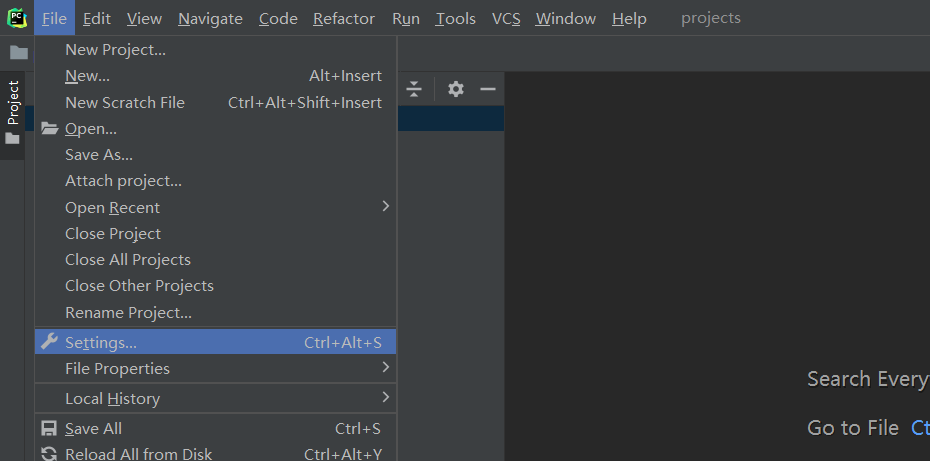Click the open folder icon beside Open
Screen dimensions: 930x461
pyautogui.click(x=50, y=128)
